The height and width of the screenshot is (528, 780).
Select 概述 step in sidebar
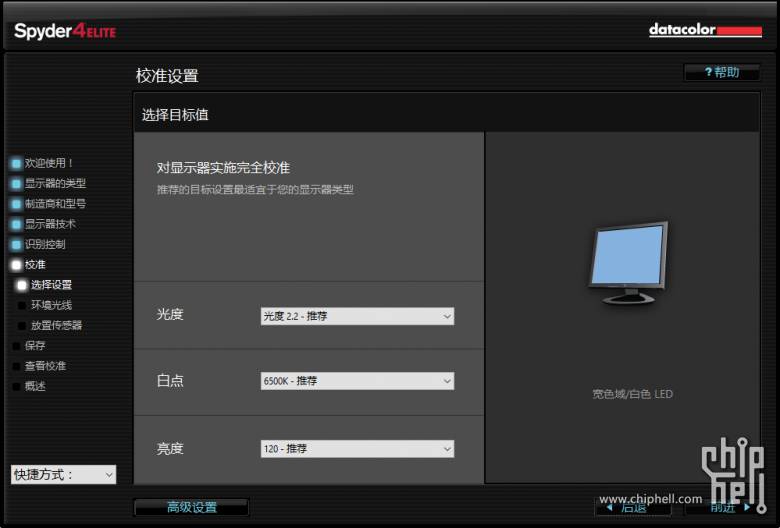[35, 386]
